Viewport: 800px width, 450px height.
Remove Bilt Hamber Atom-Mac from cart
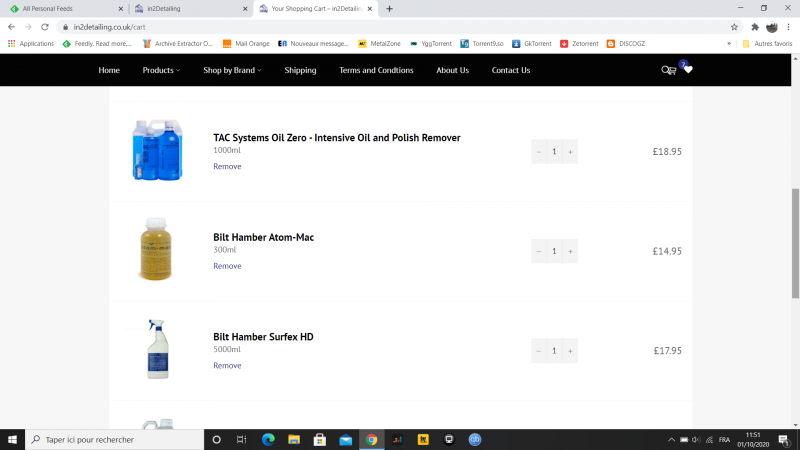click(227, 266)
